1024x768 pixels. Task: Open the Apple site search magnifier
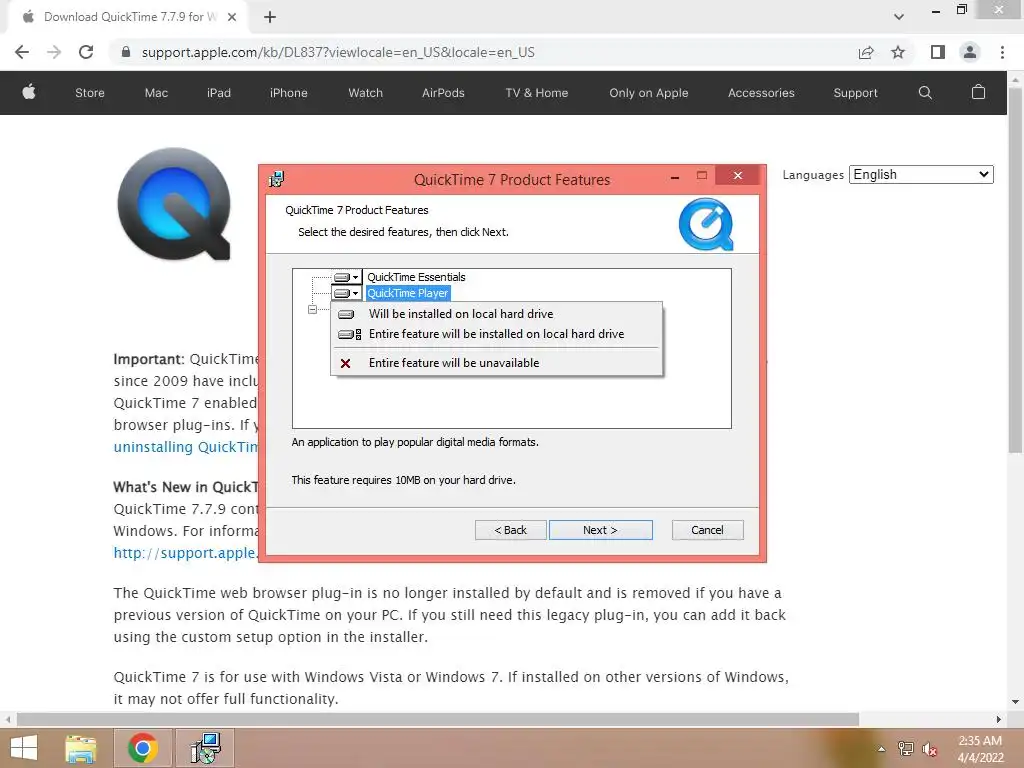coord(925,93)
